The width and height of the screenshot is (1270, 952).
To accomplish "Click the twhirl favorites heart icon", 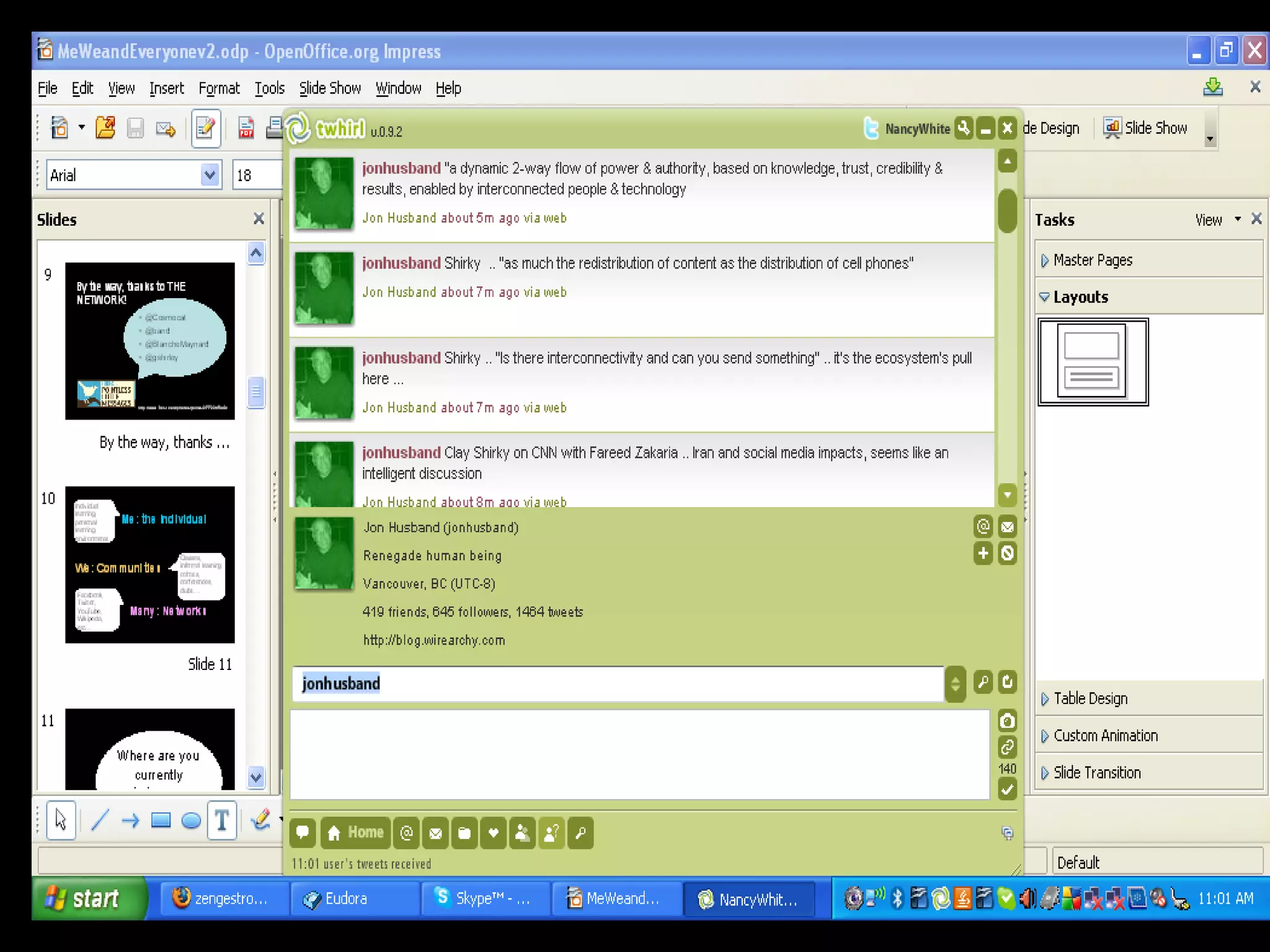I will (493, 833).
